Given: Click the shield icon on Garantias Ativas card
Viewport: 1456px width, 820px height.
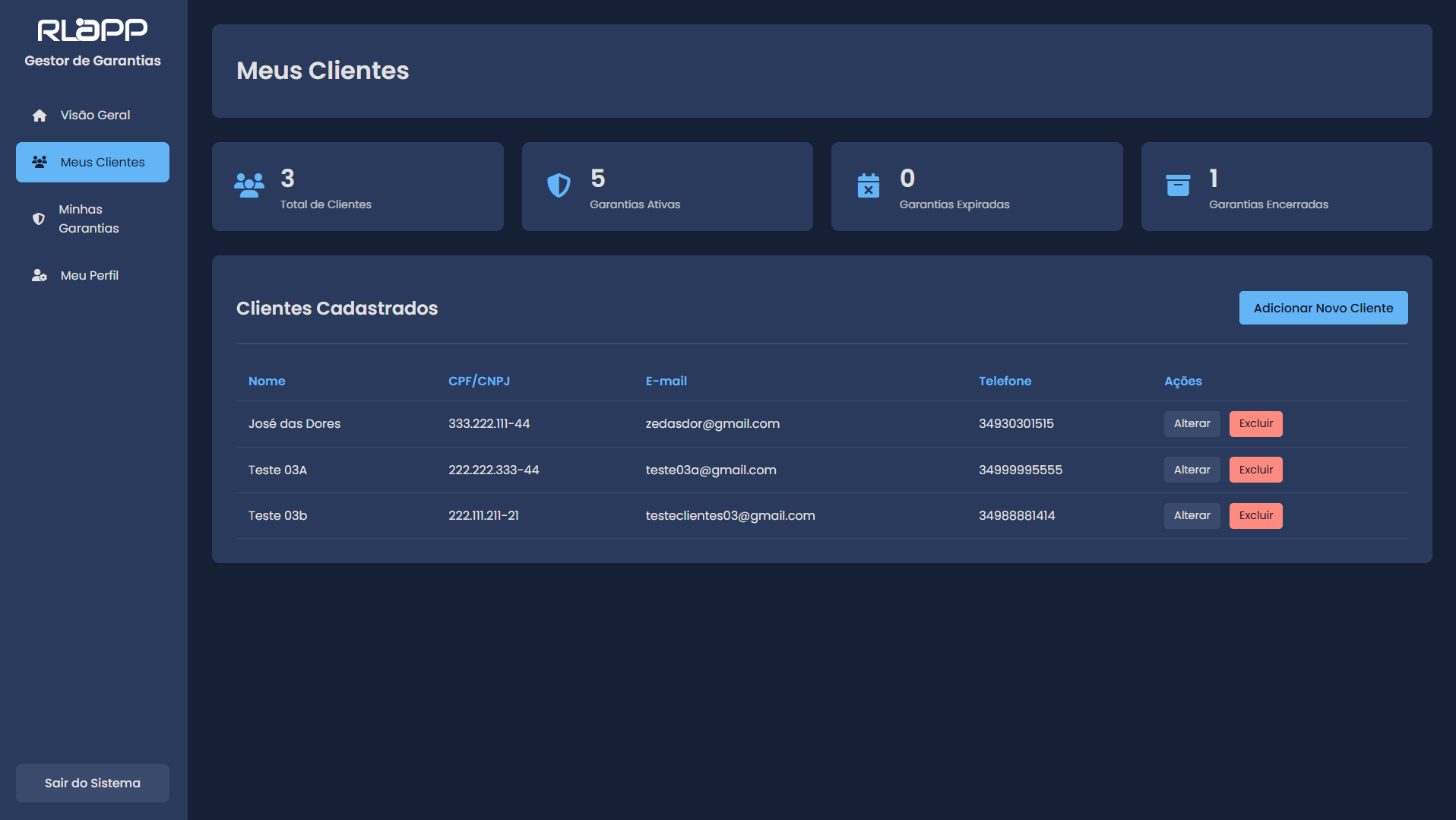Looking at the screenshot, I should click(559, 185).
